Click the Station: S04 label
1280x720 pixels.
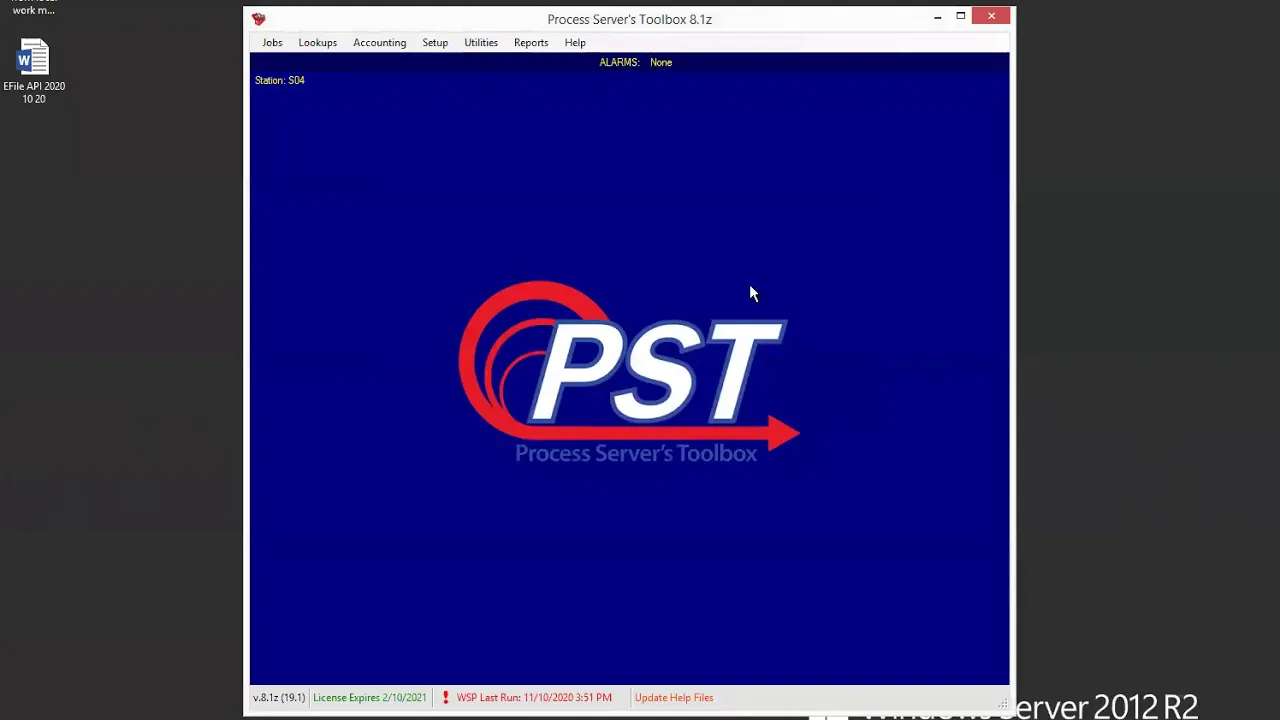pos(279,80)
